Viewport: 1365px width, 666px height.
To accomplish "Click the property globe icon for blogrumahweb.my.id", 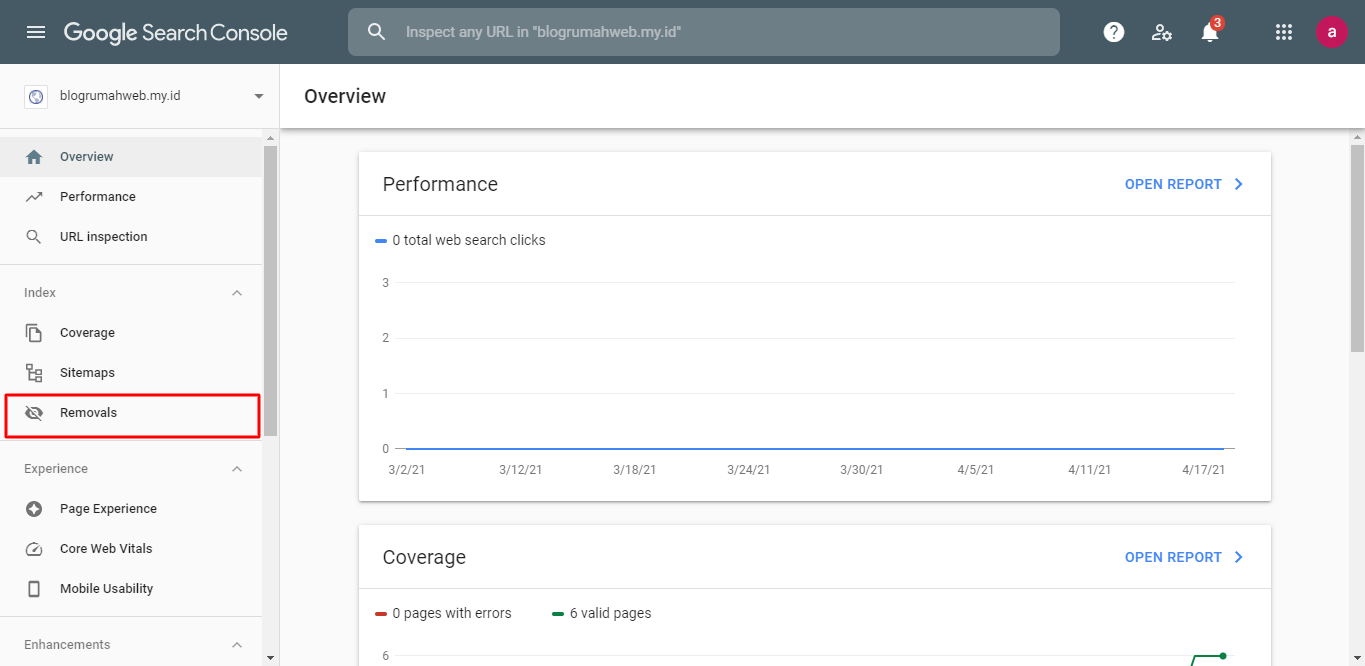I will pos(36,97).
